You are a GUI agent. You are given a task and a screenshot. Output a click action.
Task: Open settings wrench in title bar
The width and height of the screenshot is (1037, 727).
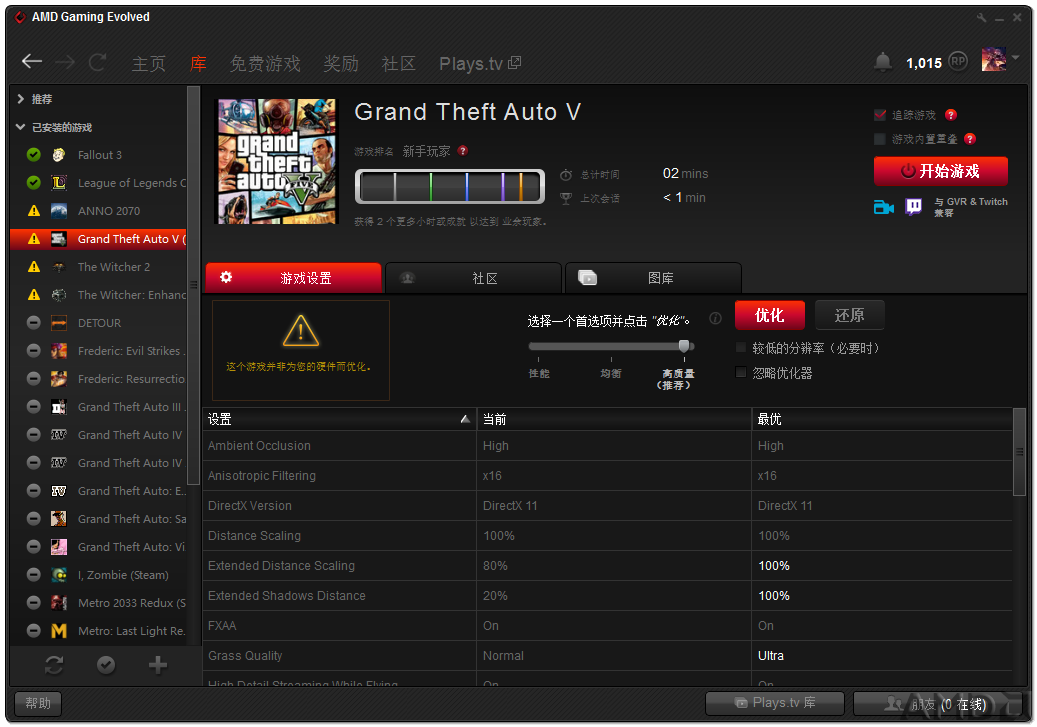(981, 17)
